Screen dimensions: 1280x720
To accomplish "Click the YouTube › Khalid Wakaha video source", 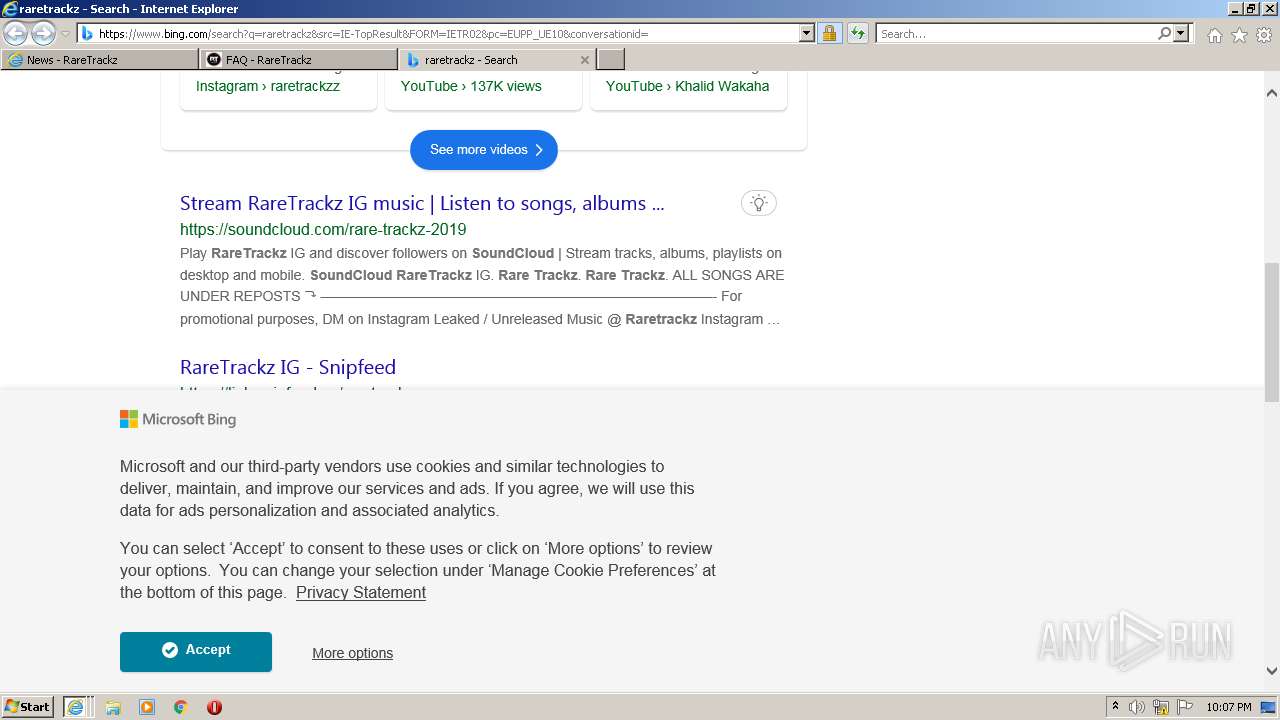I will pos(687,86).
